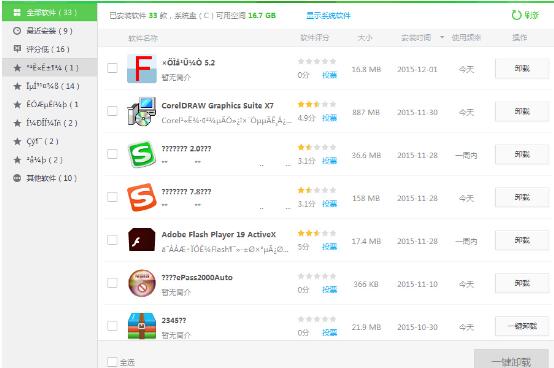
Task: Check the box for CorelDRAW Graphics Suite X7
Action: [x=112, y=111]
